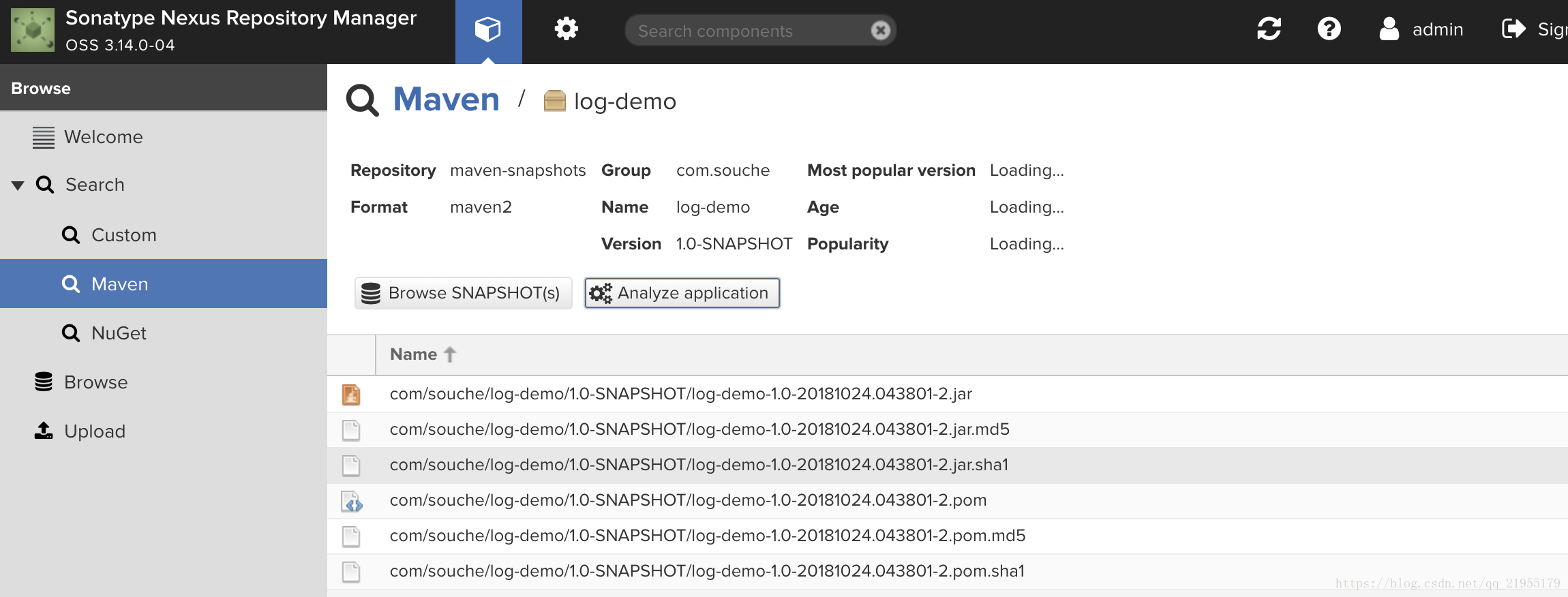
Task: Open the admin account link
Action: coord(1438,29)
